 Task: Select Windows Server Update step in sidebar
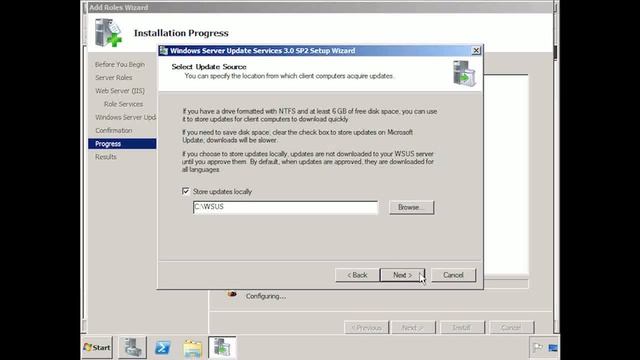(x=125, y=117)
